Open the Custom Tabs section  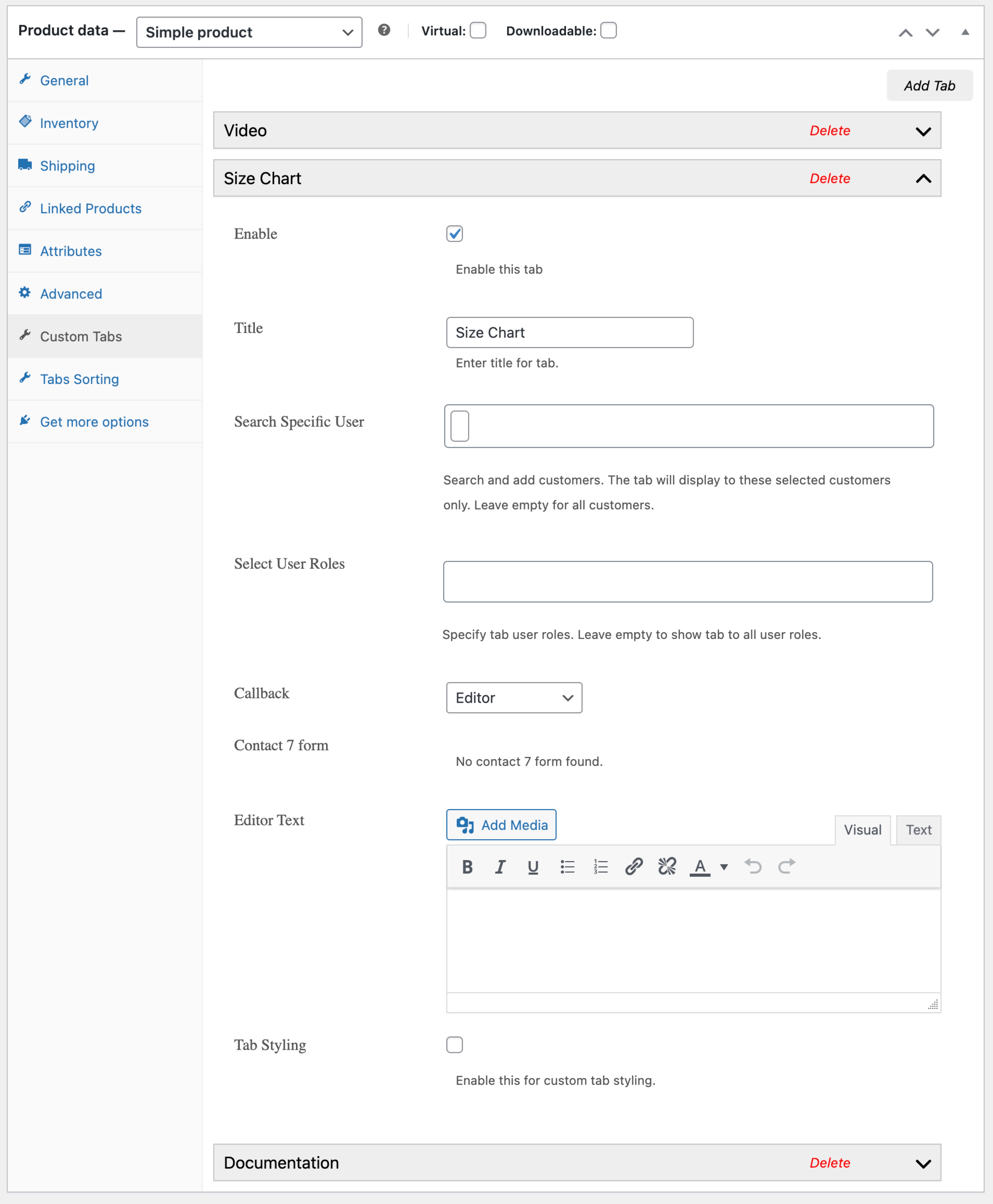point(81,336)
